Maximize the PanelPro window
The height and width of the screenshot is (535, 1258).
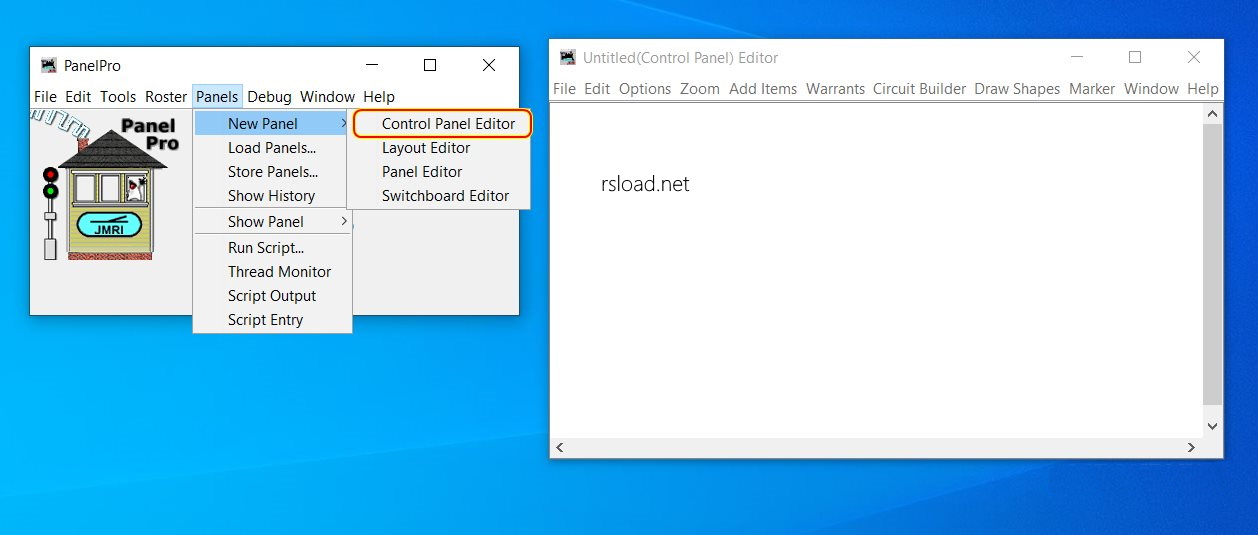[x=430, y=66]
